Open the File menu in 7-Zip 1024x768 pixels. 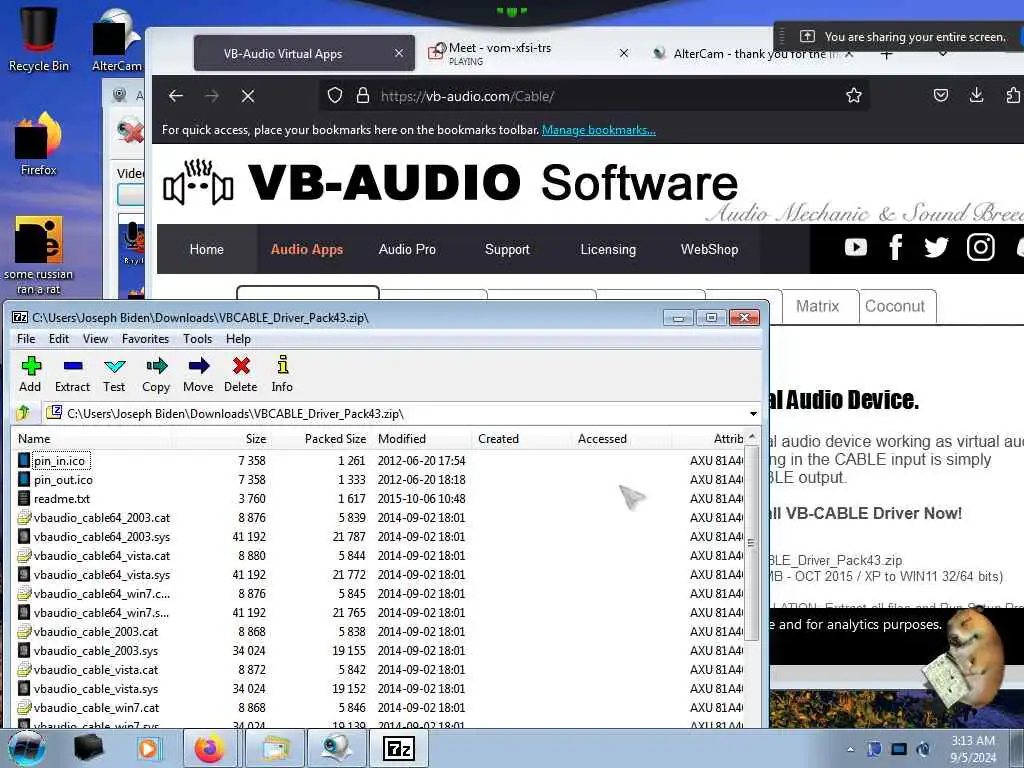[x=26, y=338]
